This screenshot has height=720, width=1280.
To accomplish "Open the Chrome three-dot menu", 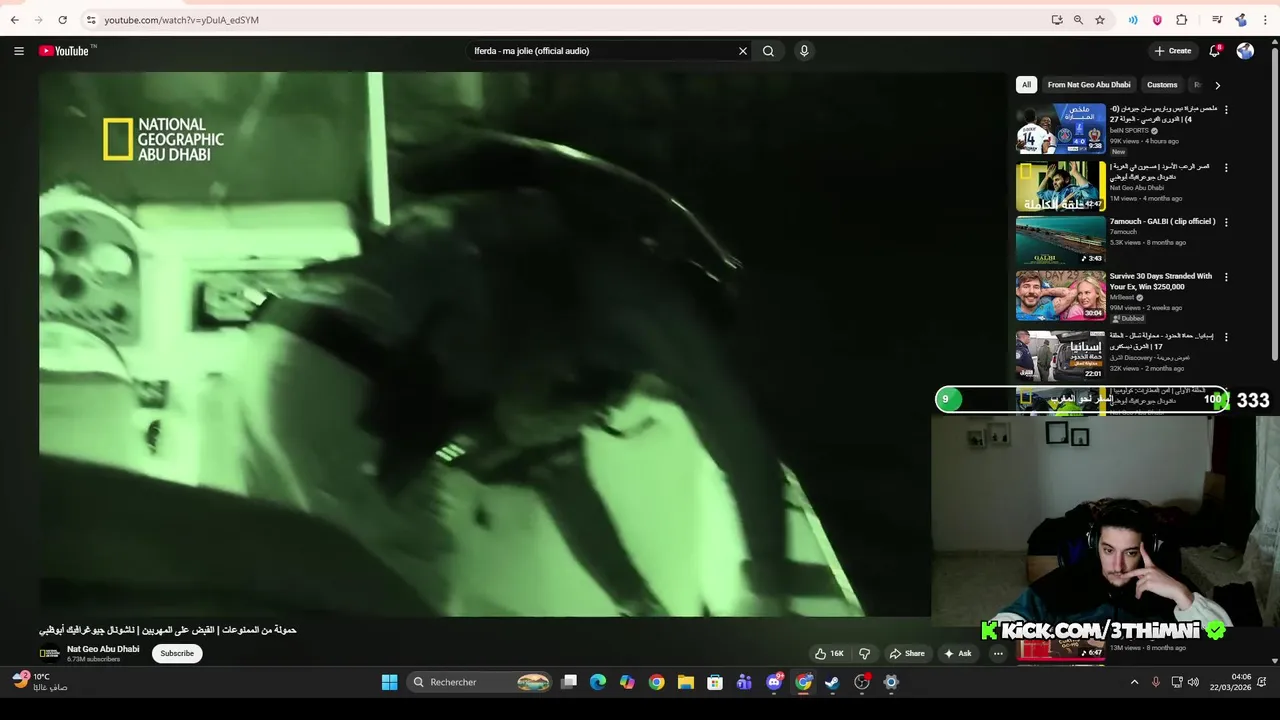I will click(x=1265, y=20).
